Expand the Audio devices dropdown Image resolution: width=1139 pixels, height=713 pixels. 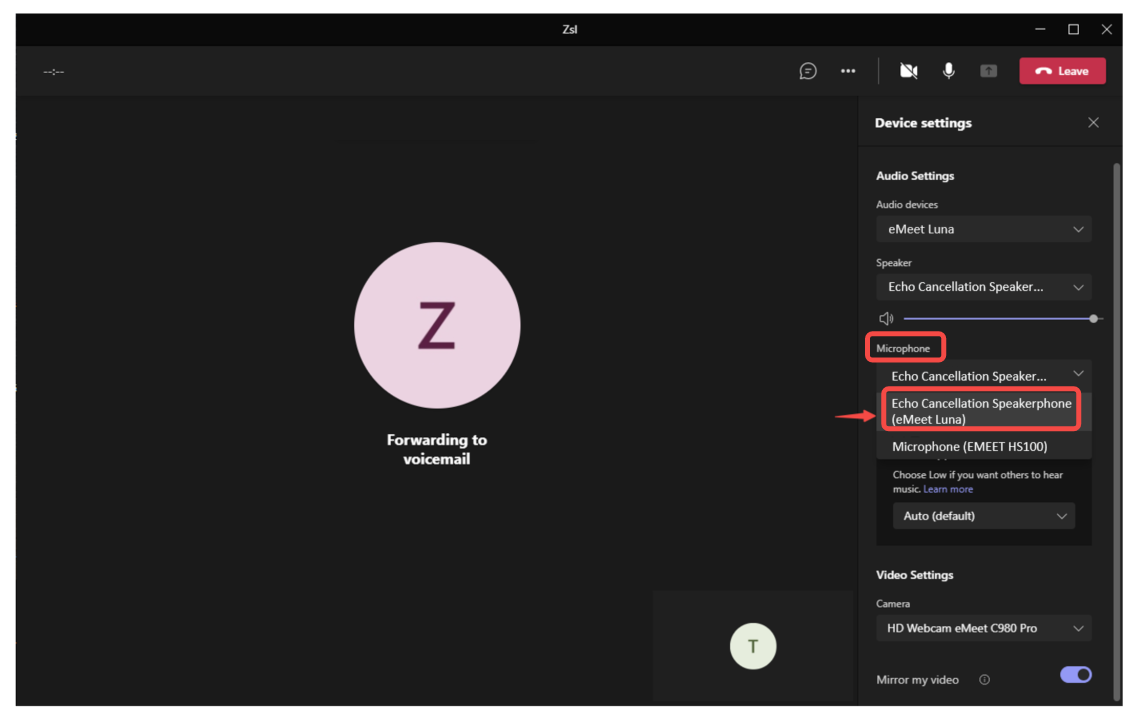tap(983, 229)
